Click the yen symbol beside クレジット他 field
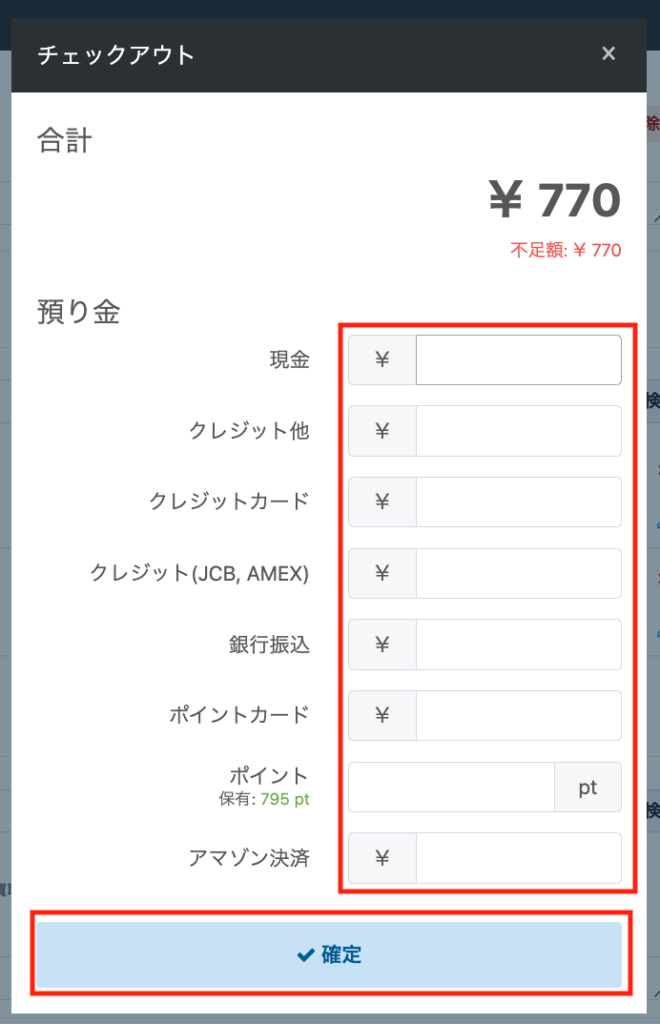The width and height of the screenshot is (660, 1024). click(382, 431)
